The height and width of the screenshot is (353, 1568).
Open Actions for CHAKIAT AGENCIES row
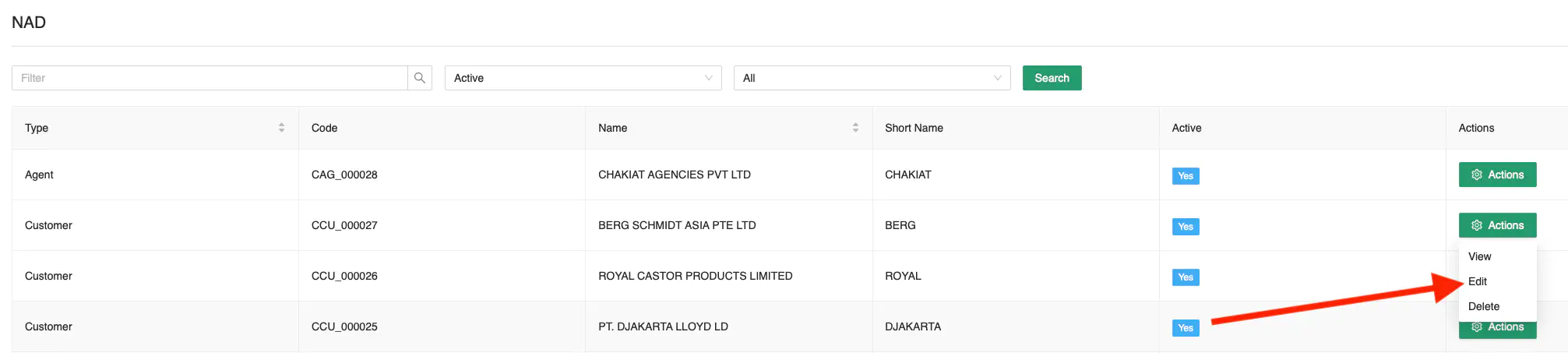click(x=1497, y=175)
